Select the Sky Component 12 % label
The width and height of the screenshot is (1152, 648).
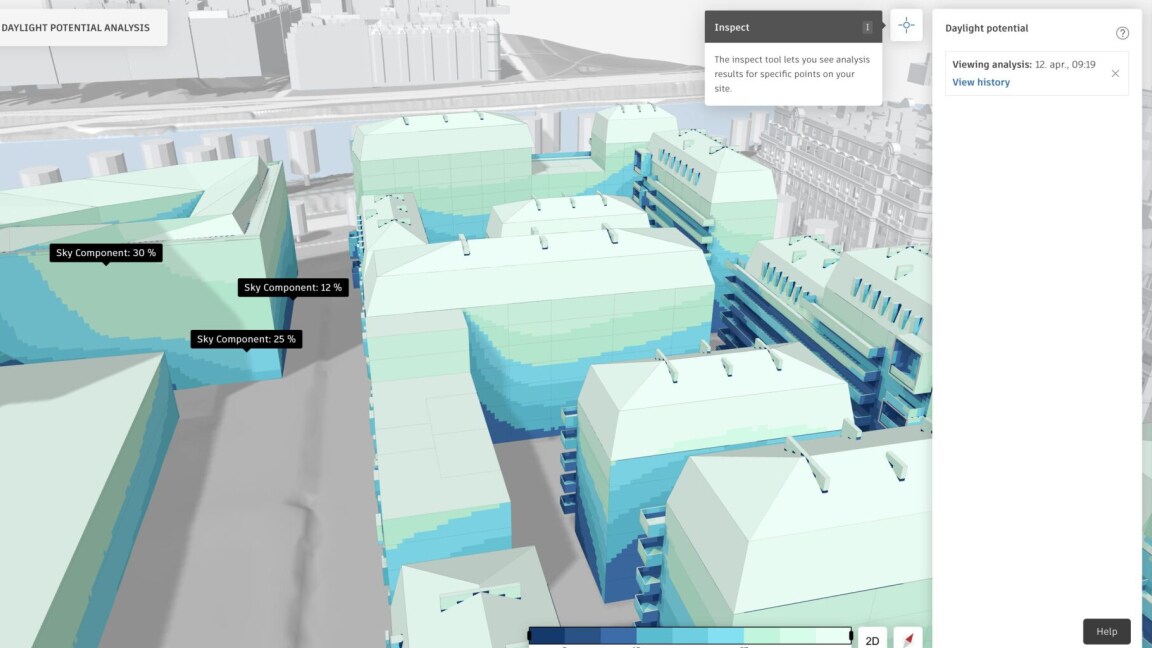293,287
